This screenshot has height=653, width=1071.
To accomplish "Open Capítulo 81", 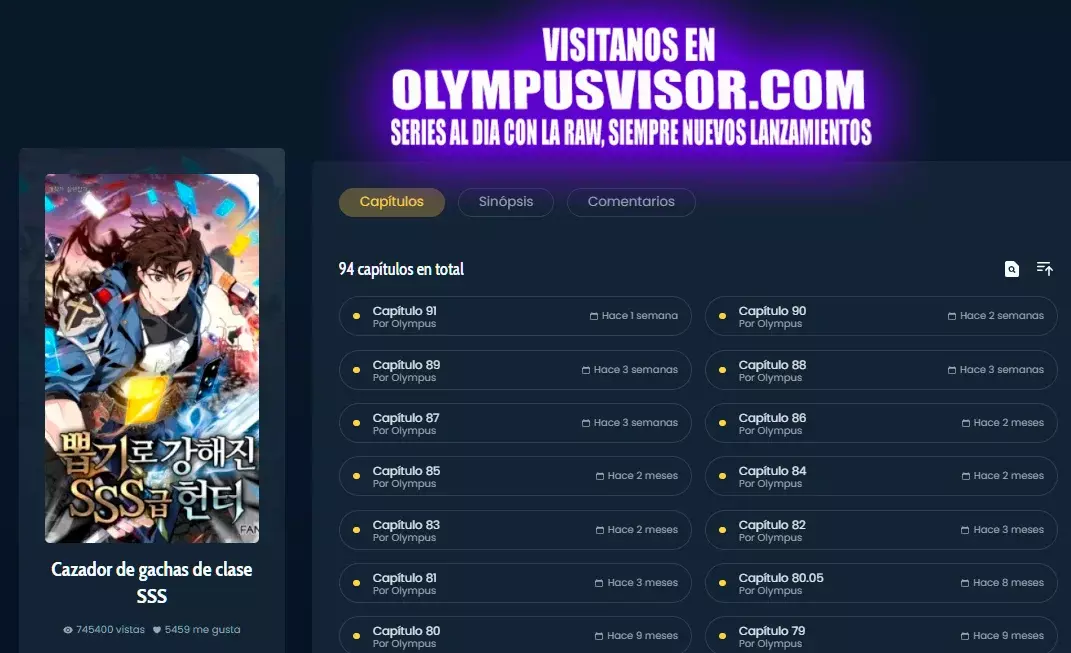I will pyautogui.click(x=515, y=583).
